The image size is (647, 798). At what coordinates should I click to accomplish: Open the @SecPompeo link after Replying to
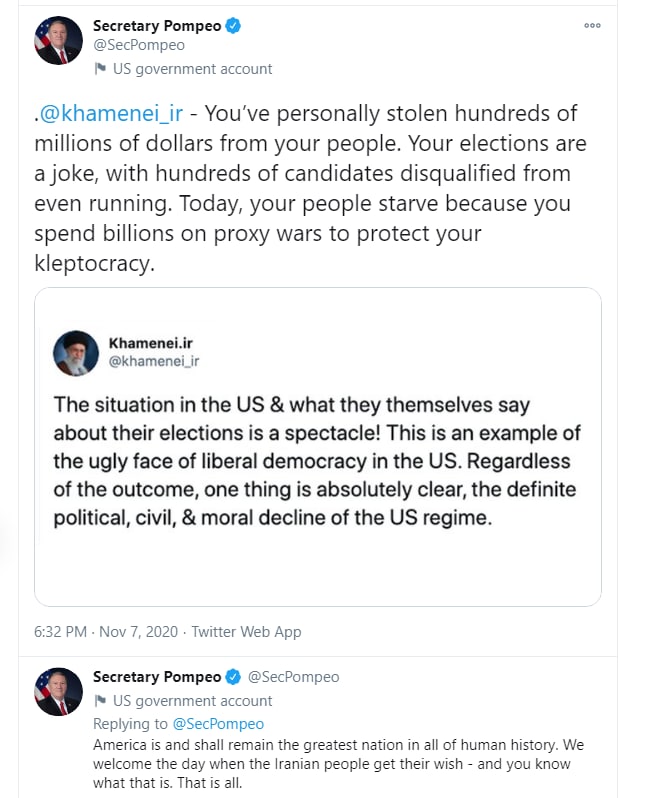point(218,724)
